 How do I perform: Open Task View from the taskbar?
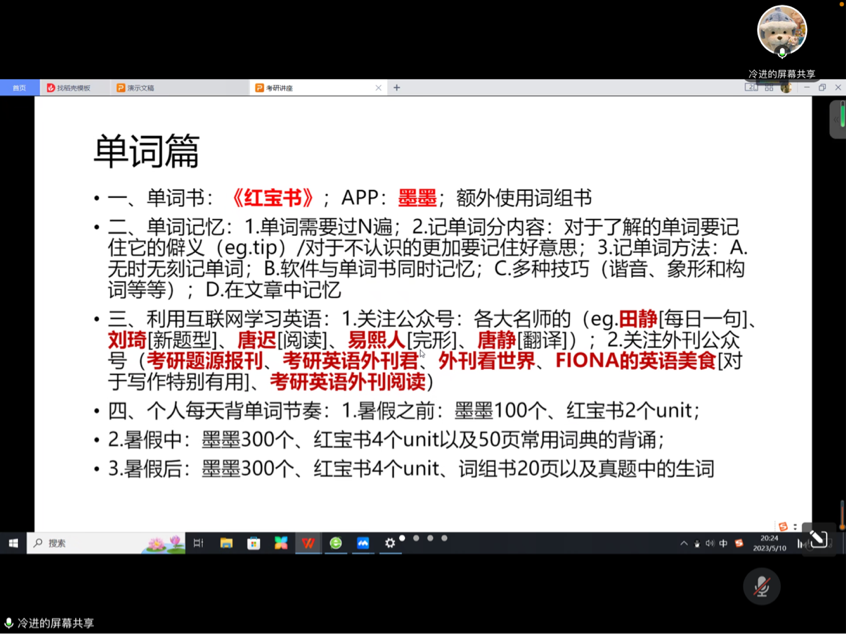click(198, 543)
